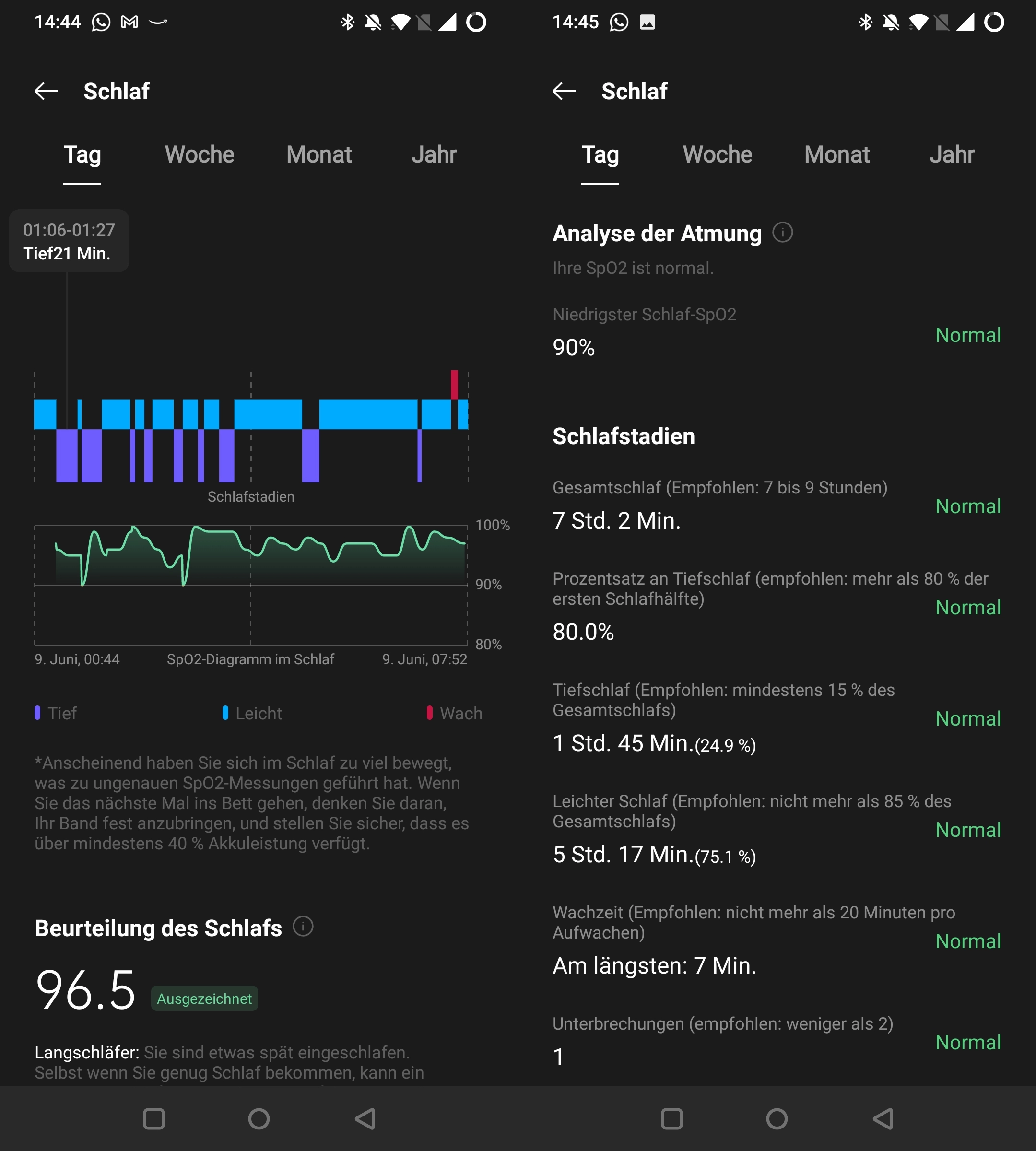Tap recent apps square on left screen

[x=153, y=1118]
